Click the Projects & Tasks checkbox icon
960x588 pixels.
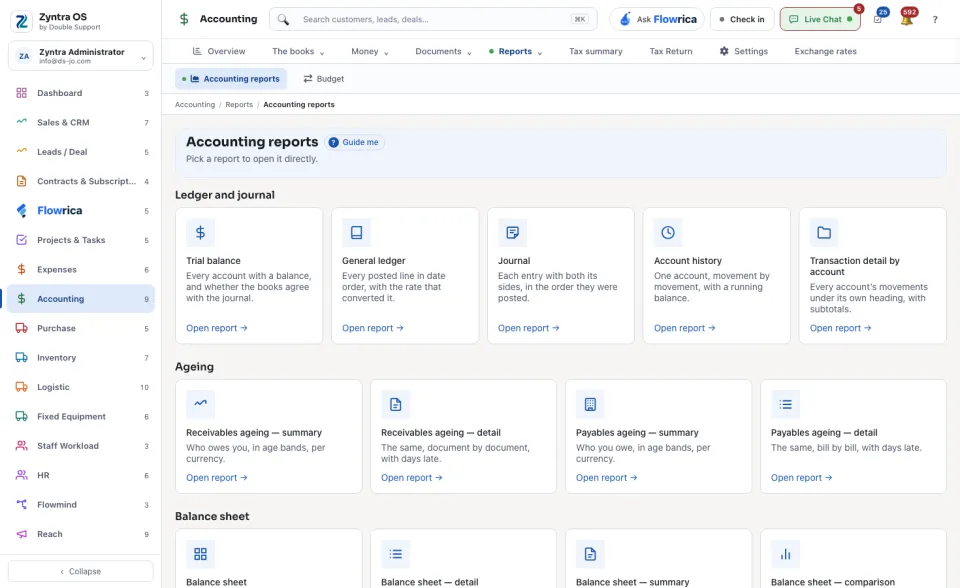[21, 240]
